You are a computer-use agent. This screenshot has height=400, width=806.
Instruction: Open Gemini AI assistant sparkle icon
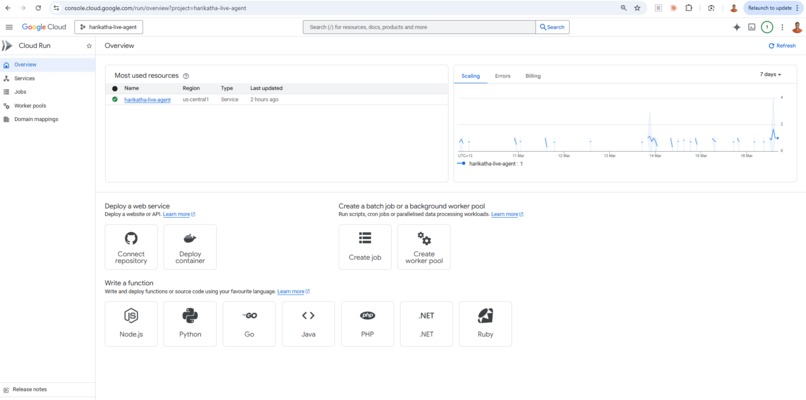[737, 27]
